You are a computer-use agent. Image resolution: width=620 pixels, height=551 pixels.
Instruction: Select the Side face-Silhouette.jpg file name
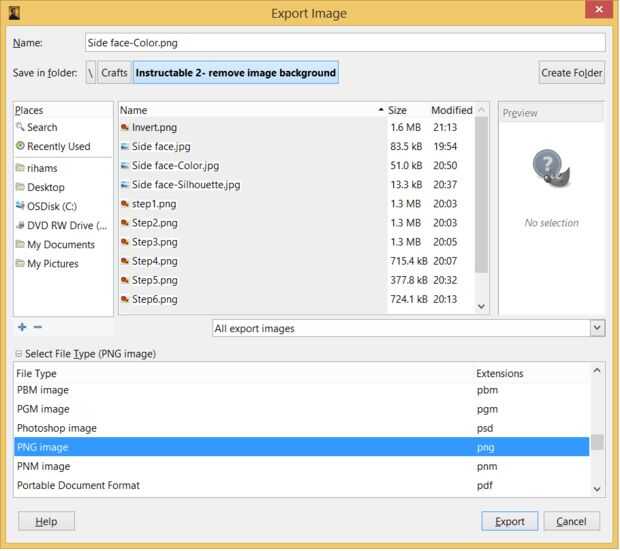186,184
